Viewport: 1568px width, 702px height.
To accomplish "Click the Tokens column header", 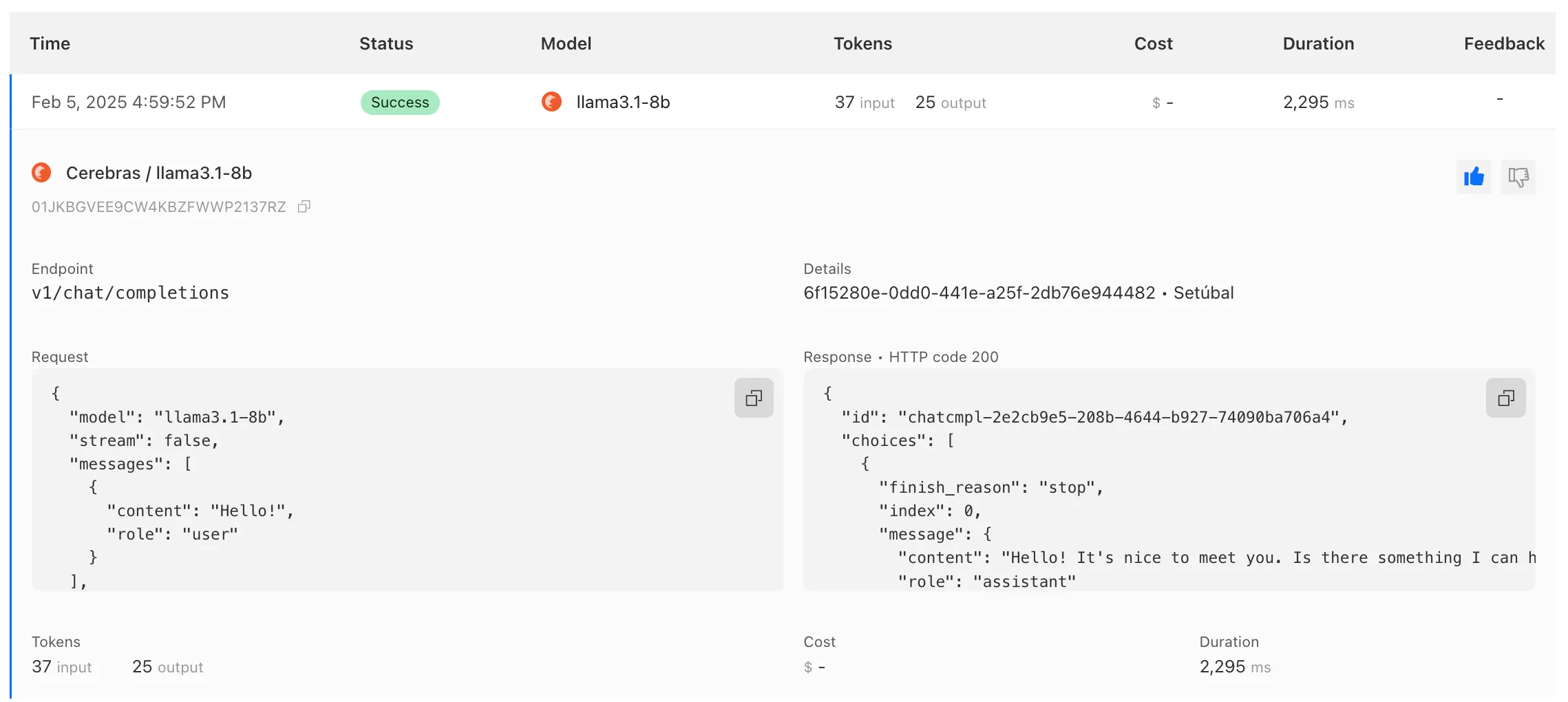I will point(862,43).
